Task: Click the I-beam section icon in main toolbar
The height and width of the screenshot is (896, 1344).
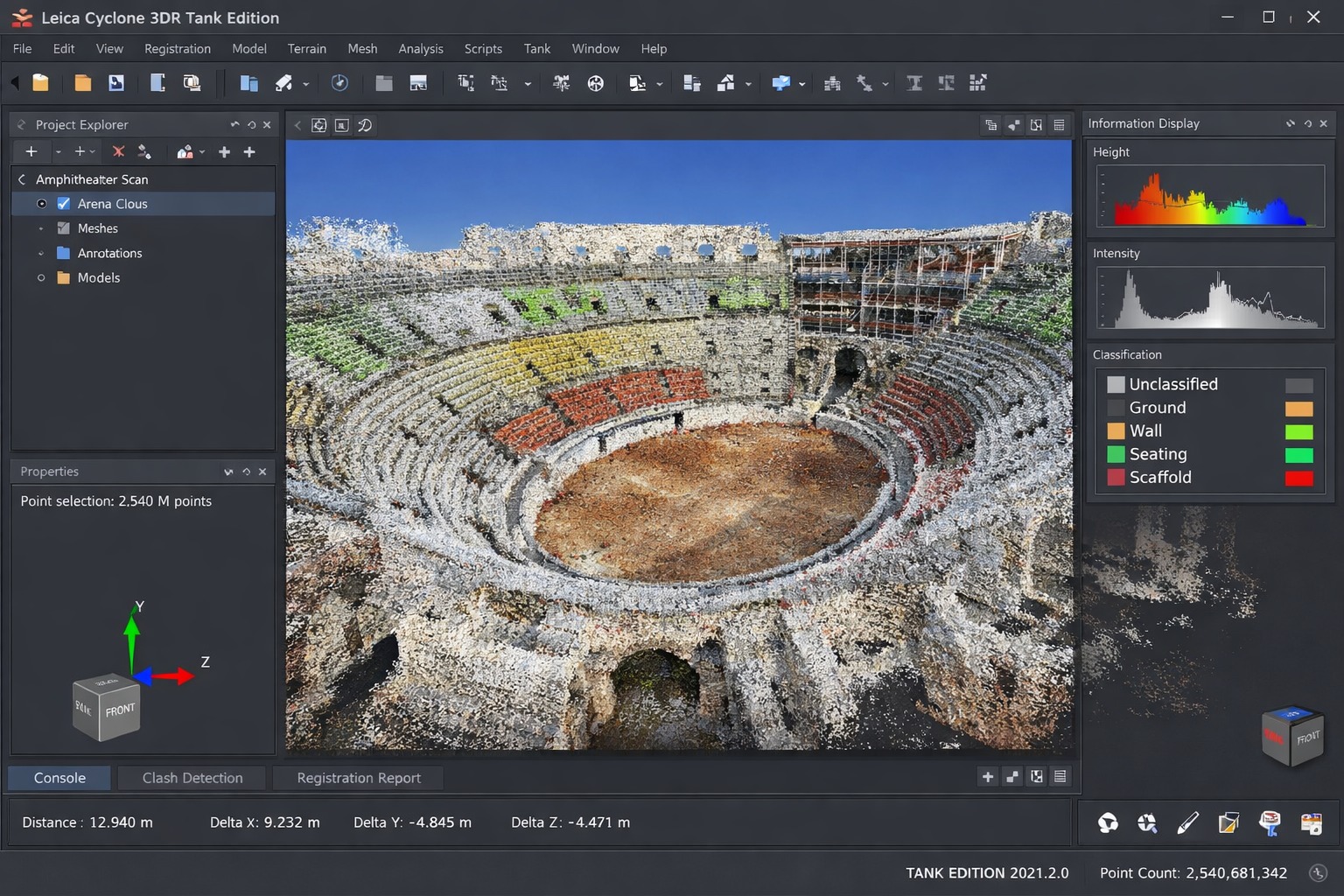Action: (x=914, y=83)
